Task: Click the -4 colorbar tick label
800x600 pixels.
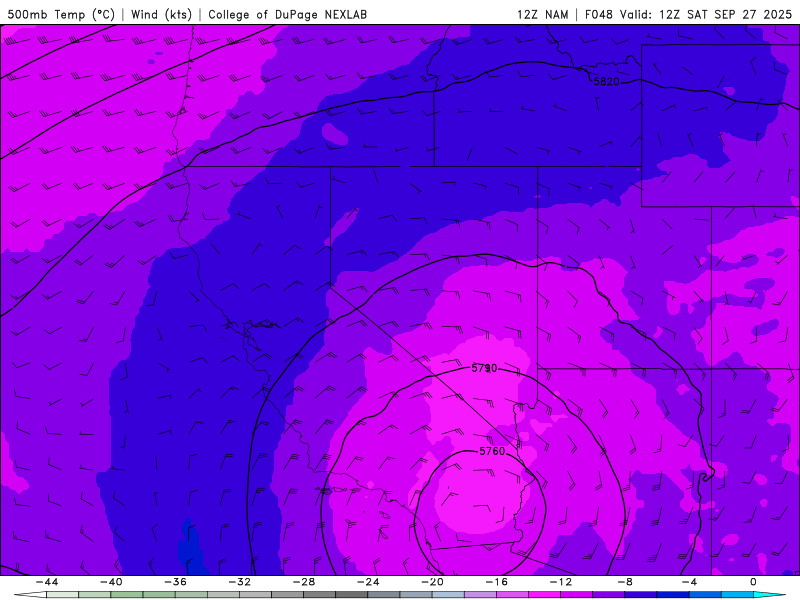Action: (690, 582)
